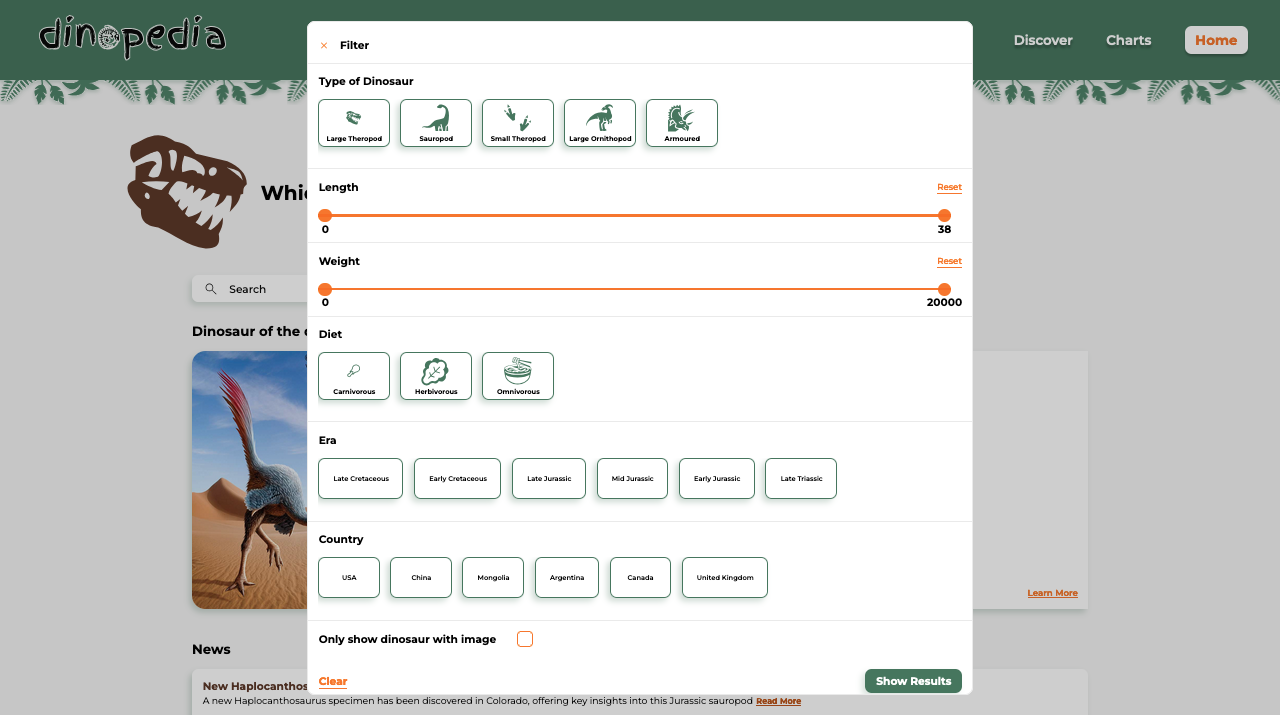
Task: Toggle the Mongolia country filter
Action: [x=493, y=578]
